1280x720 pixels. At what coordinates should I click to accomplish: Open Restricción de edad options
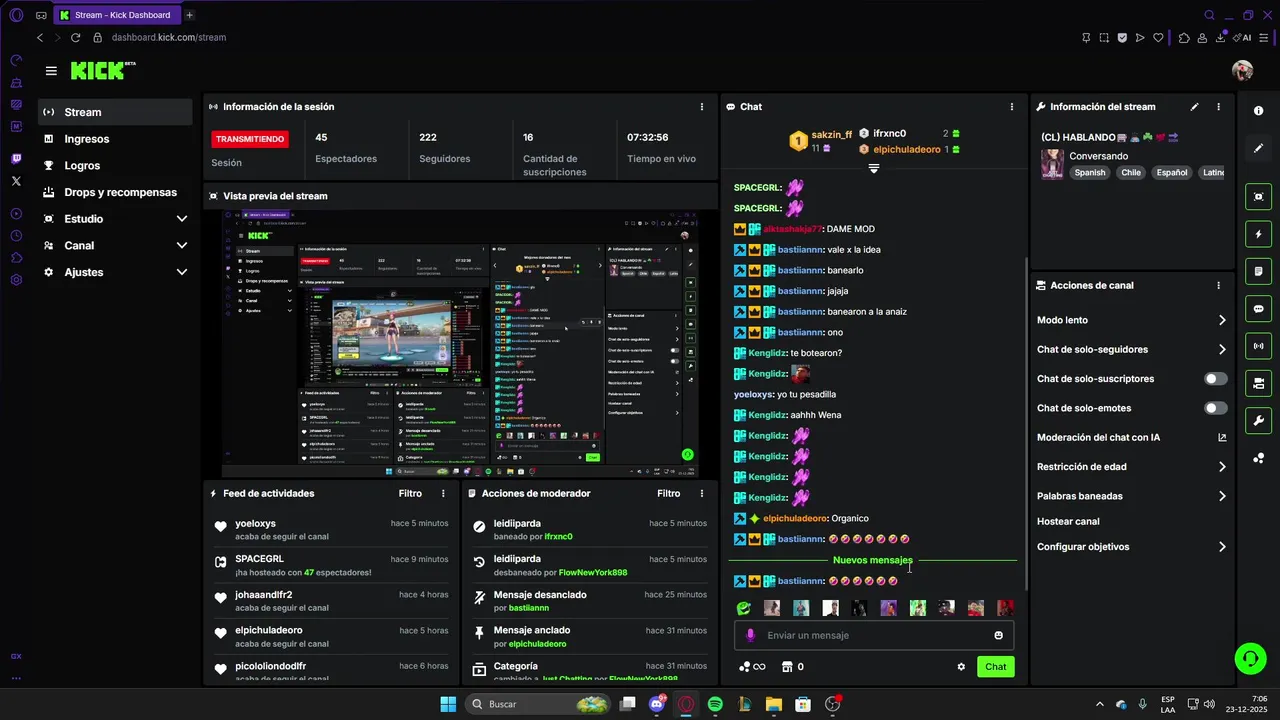(1132, 467)
